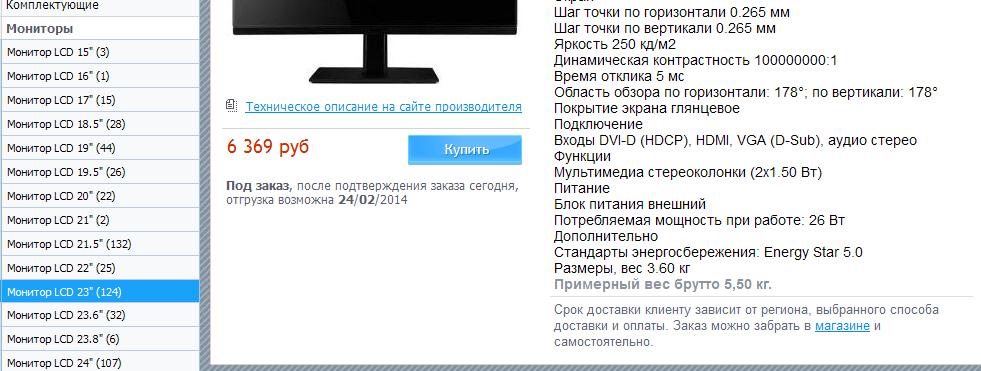Click the Купить button
Viewport: 981px width, 371px height.
465,150
